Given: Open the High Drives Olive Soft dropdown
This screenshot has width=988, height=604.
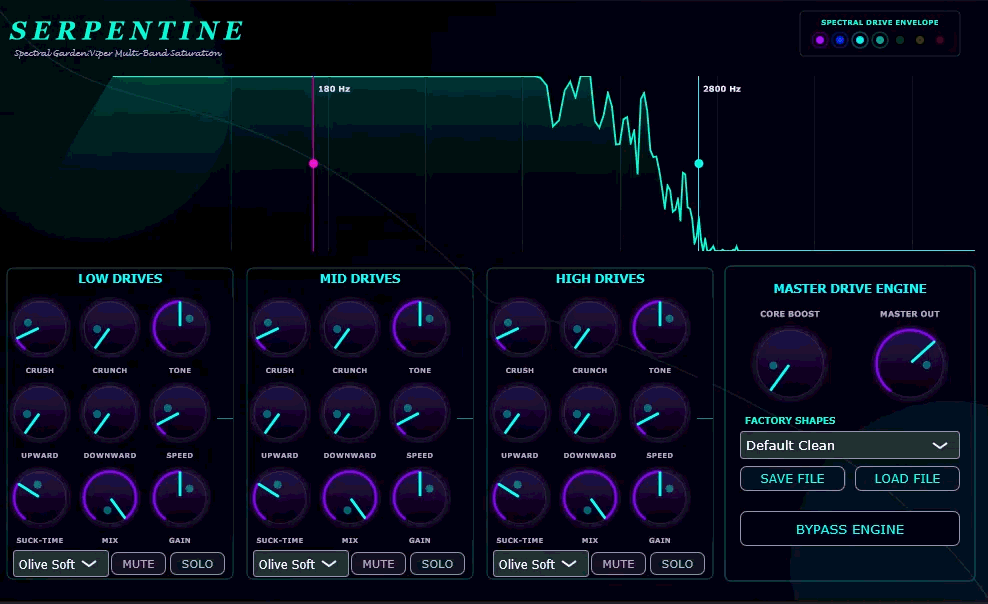Looking at the screenshot, I should point(541,564).
